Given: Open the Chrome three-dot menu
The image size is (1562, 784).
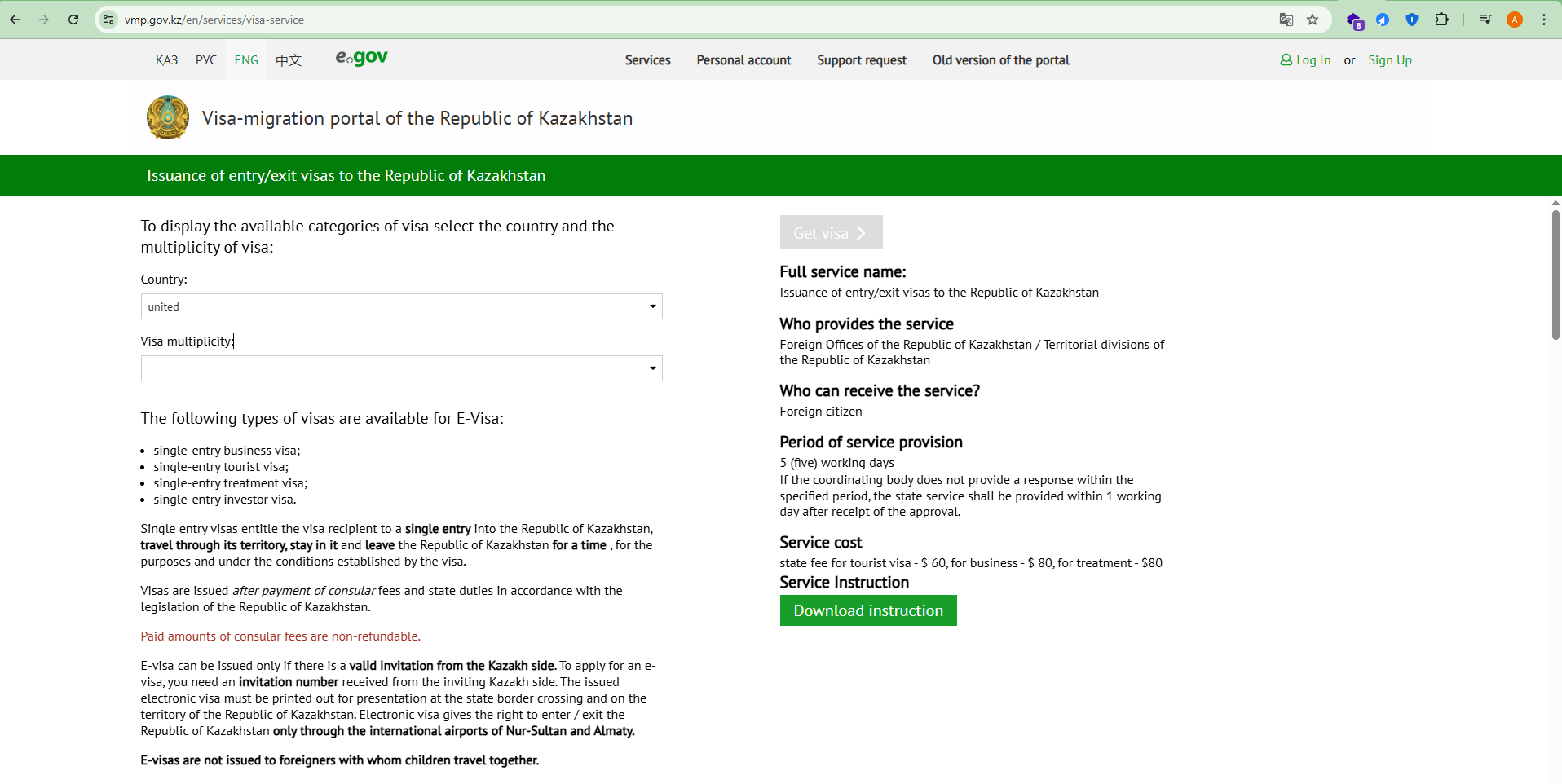Looking at the screenshot, I should [x=1544, y=20].
